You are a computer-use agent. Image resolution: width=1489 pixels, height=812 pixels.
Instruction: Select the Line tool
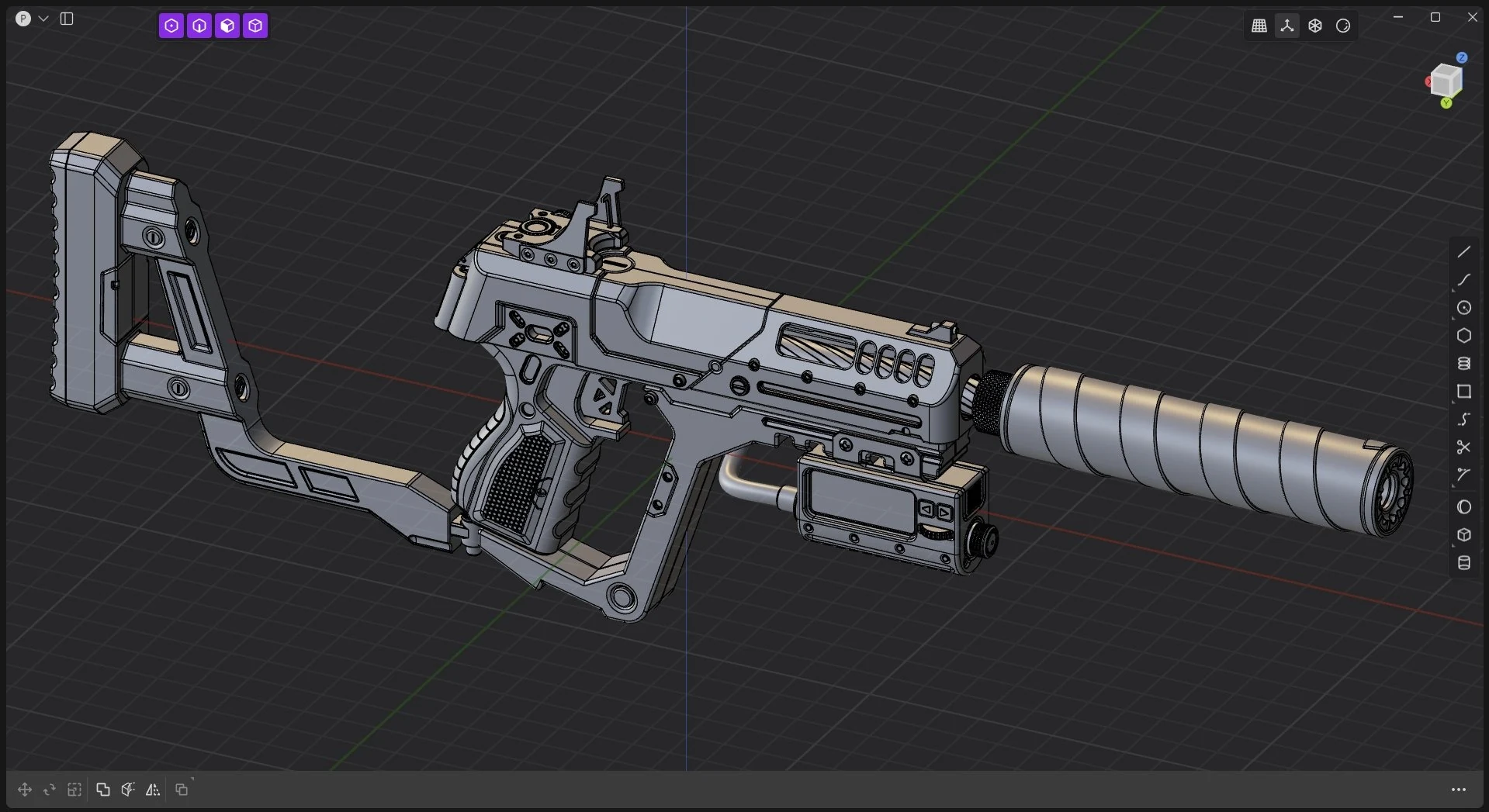point(1464,252)
